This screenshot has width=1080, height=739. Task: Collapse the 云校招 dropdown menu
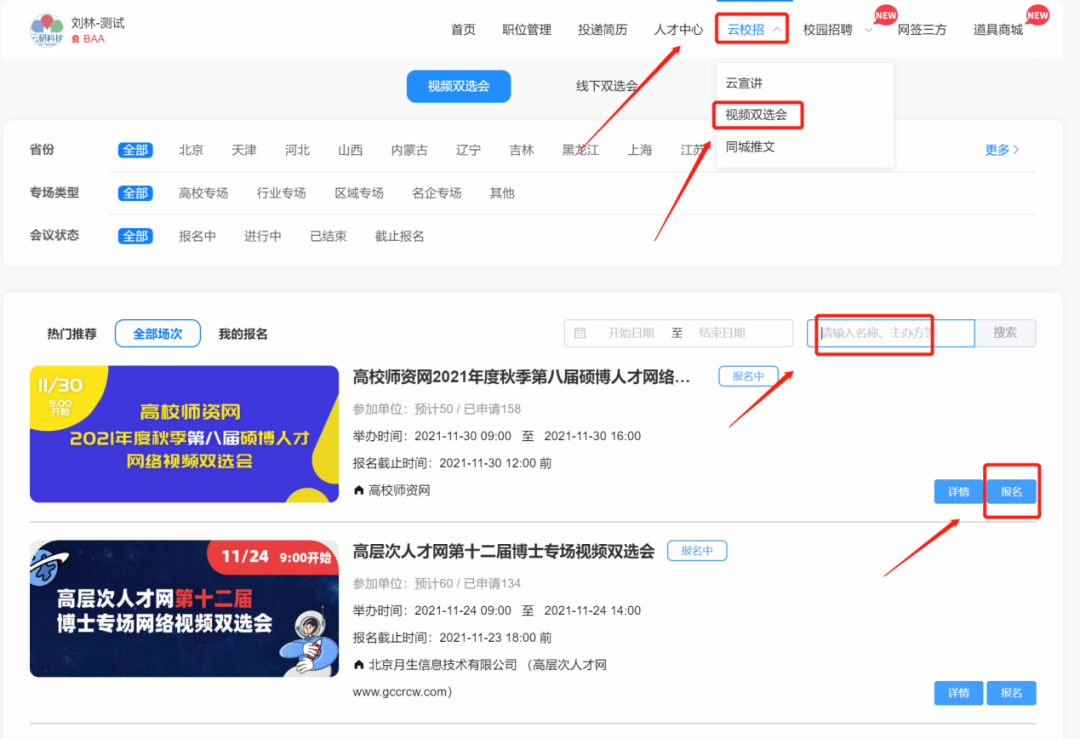coord(776,30)
